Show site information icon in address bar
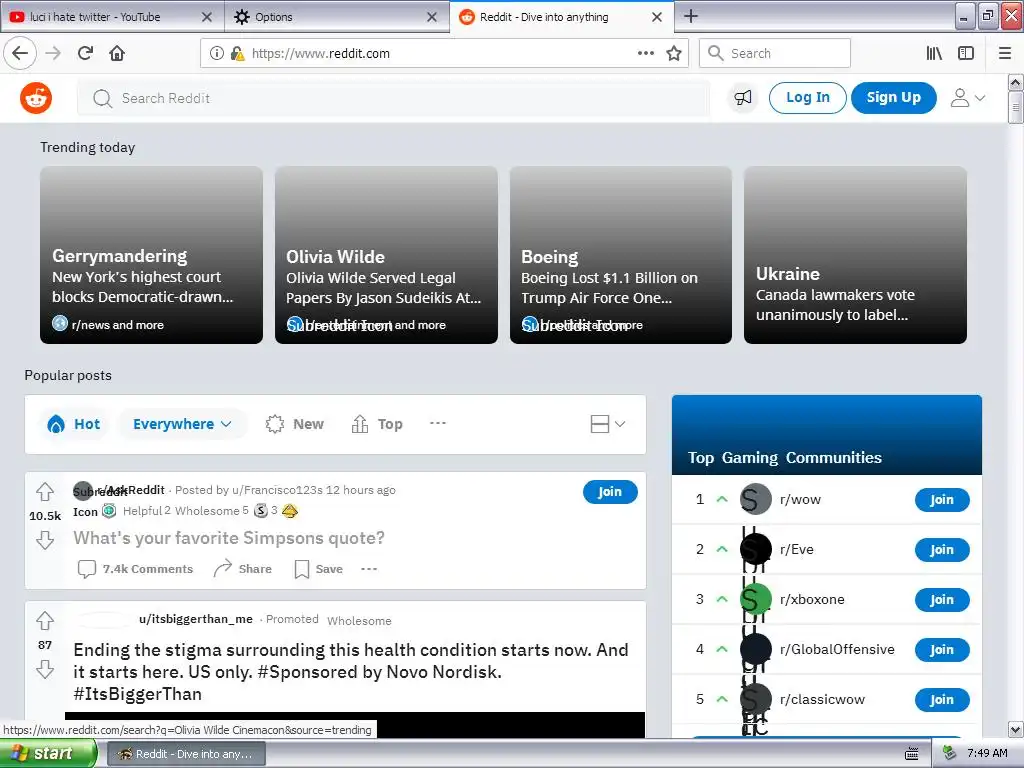1024x768 pixels. coord(216,54)
